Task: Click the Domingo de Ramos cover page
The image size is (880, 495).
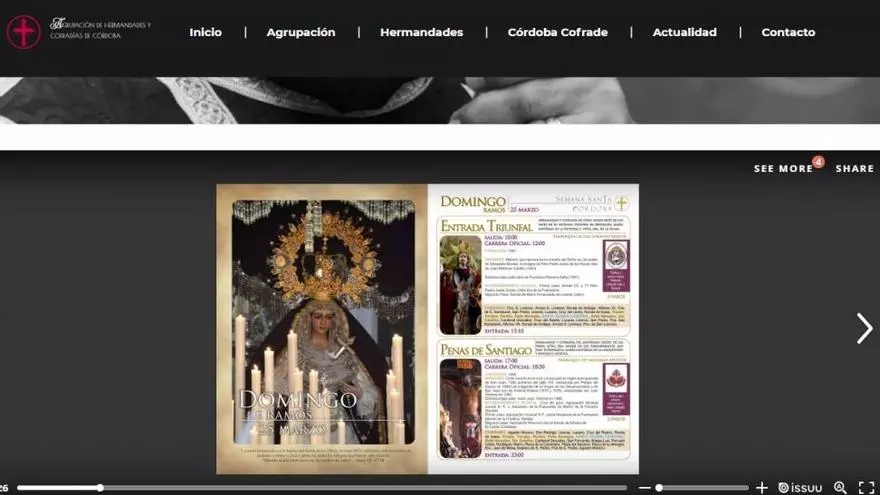Action: point(322,328)
